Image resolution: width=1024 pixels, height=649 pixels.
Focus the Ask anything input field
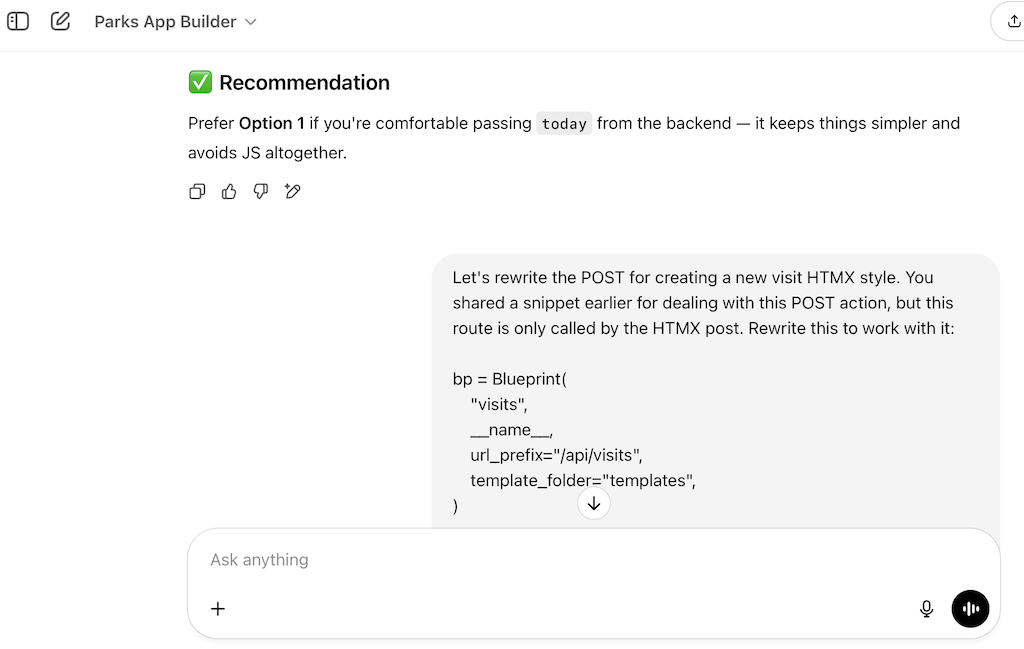[593, 560]
